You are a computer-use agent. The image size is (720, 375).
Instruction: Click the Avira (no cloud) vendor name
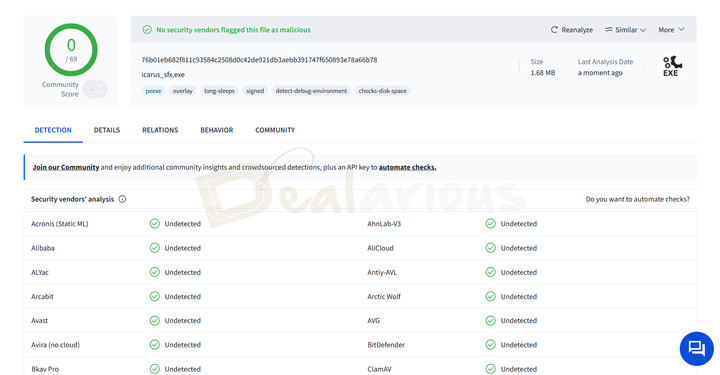click(56, 345)
